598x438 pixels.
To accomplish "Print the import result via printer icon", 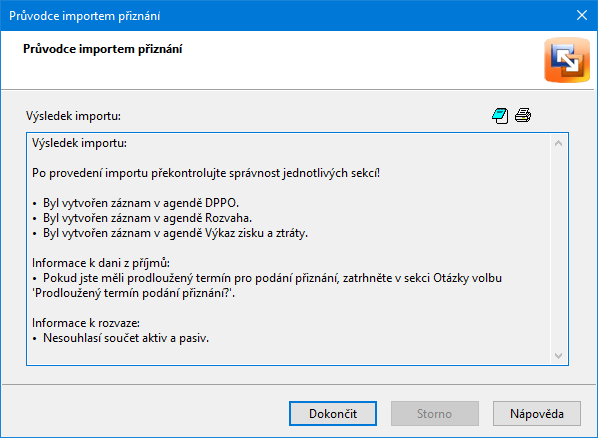I will pos(523,115).
